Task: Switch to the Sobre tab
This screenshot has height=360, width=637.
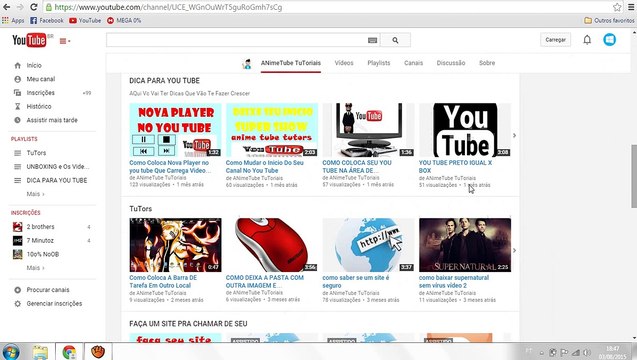Action: (487, 63)
